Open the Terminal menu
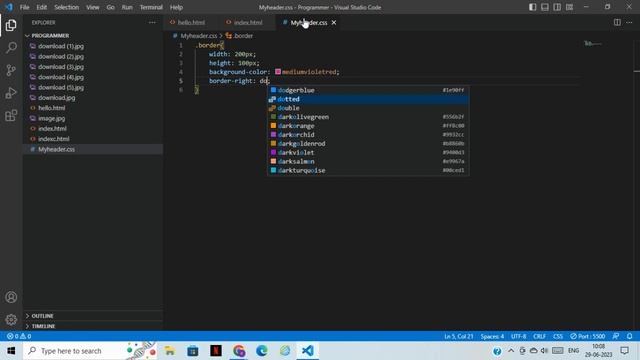This screenshot has height=360, width=640. point(151,7)
